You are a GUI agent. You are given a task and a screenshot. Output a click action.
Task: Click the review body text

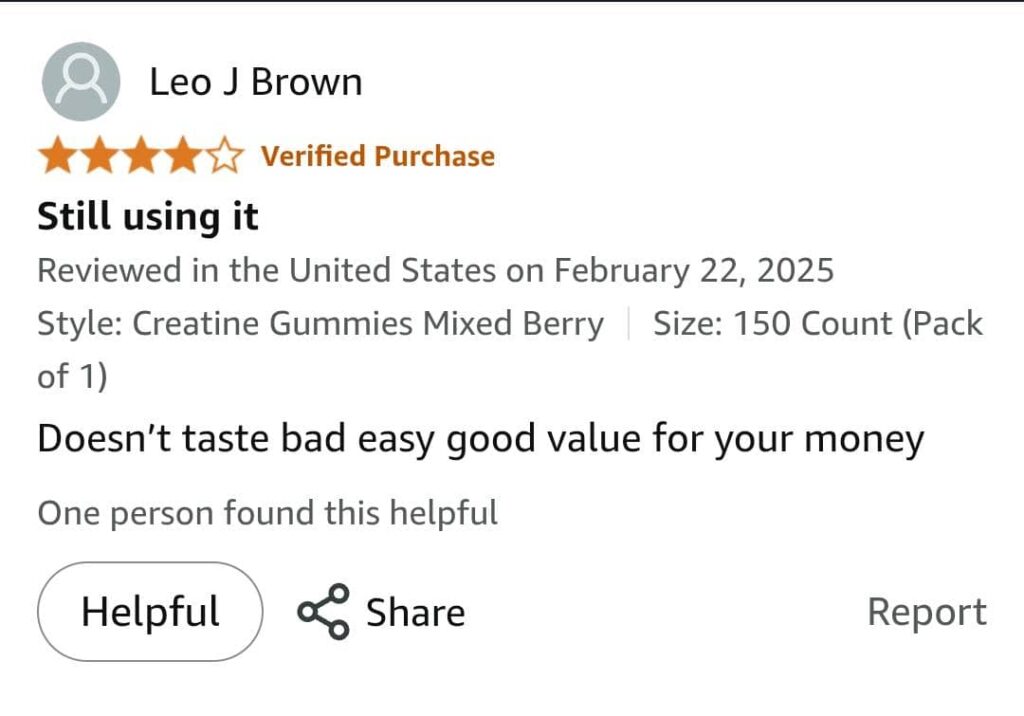pyautogui.click(x=480, y=440)
